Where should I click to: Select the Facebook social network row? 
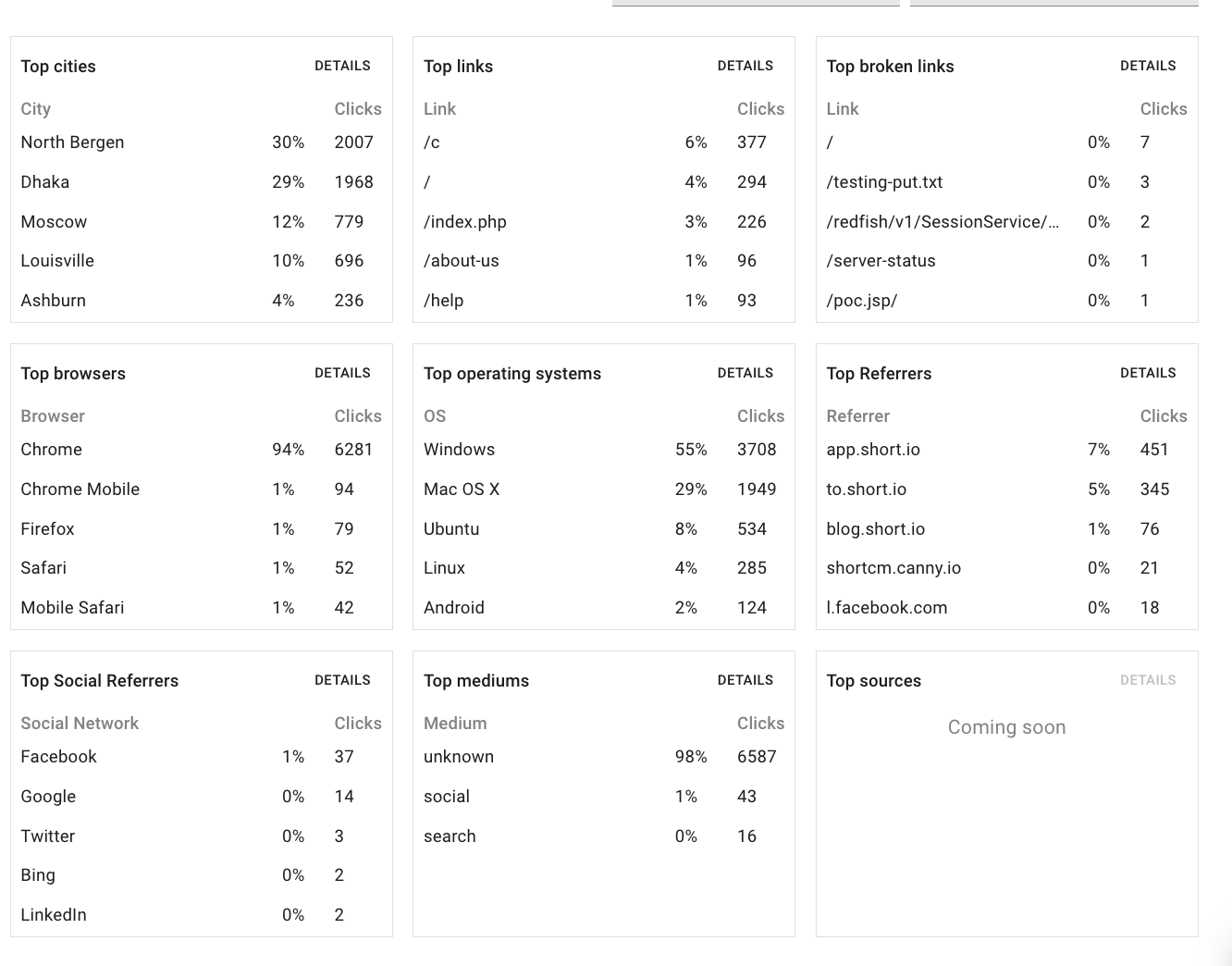point(202,757)
